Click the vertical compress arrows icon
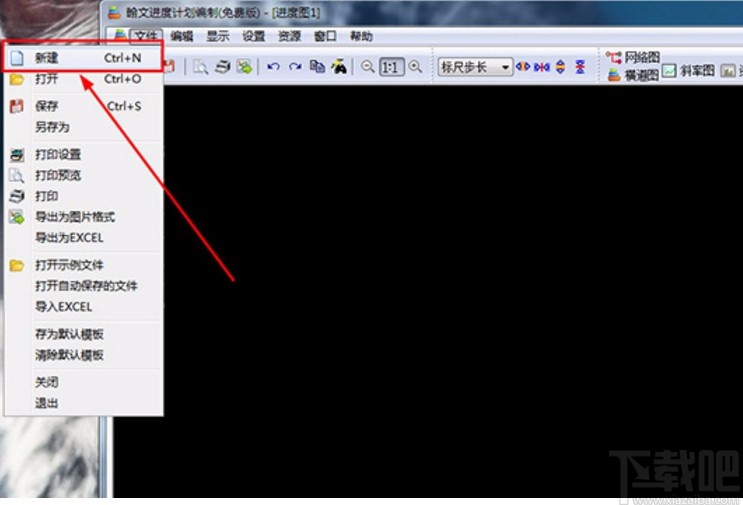The image size is (743, 505). (580, 67)
